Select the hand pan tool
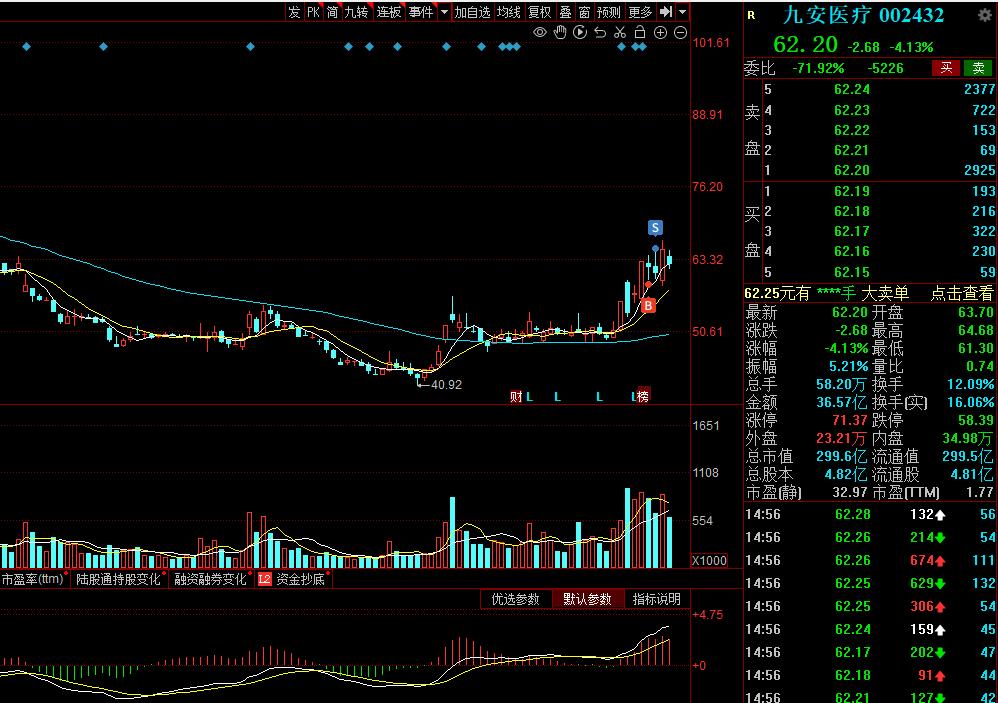This screenshot has height=703, width=998. click(560, 33)
